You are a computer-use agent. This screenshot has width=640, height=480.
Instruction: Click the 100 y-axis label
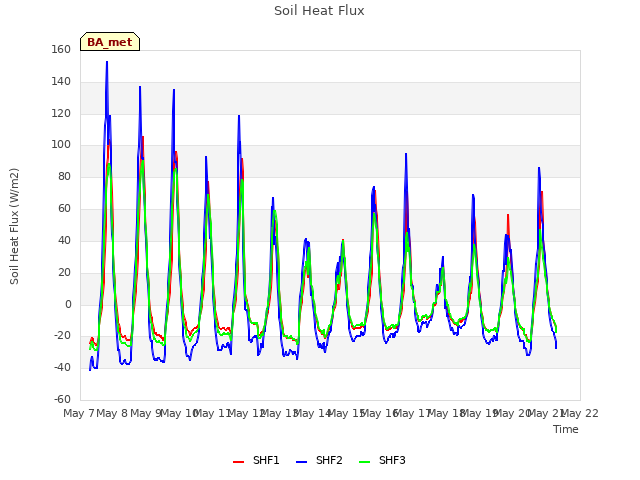pos(61,144)
